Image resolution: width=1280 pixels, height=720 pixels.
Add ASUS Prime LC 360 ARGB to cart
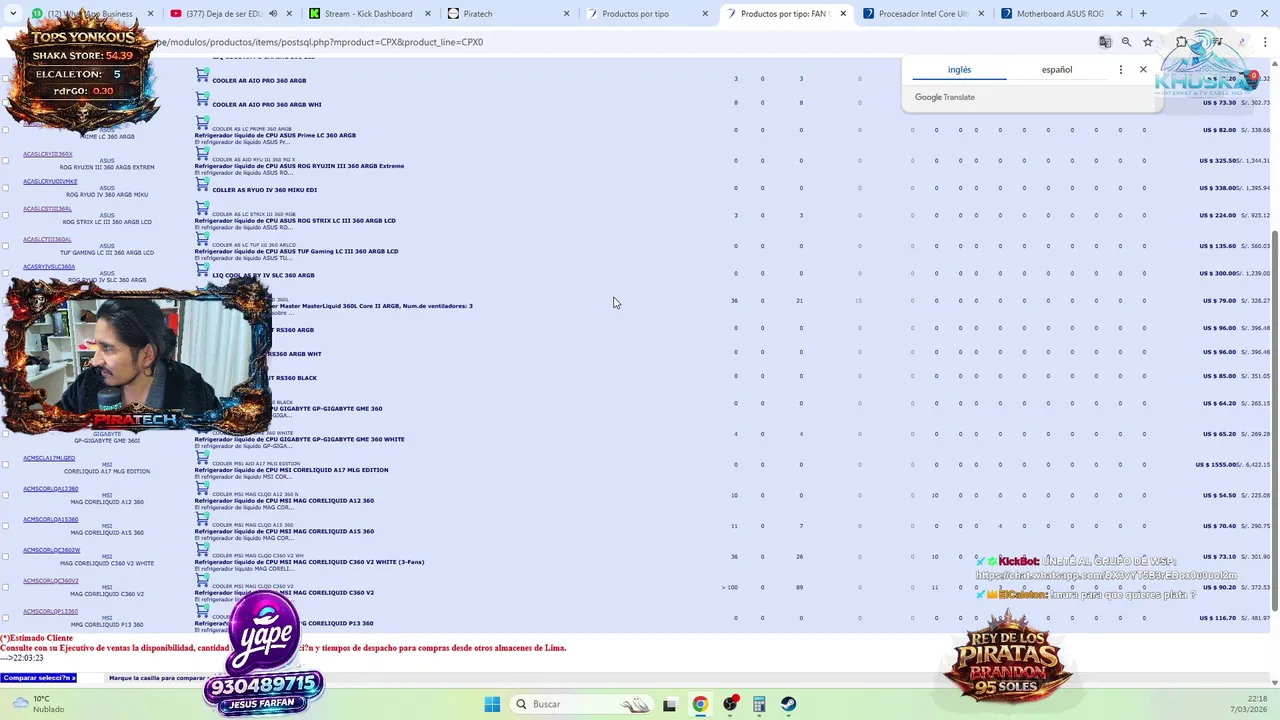coord(202,123)
